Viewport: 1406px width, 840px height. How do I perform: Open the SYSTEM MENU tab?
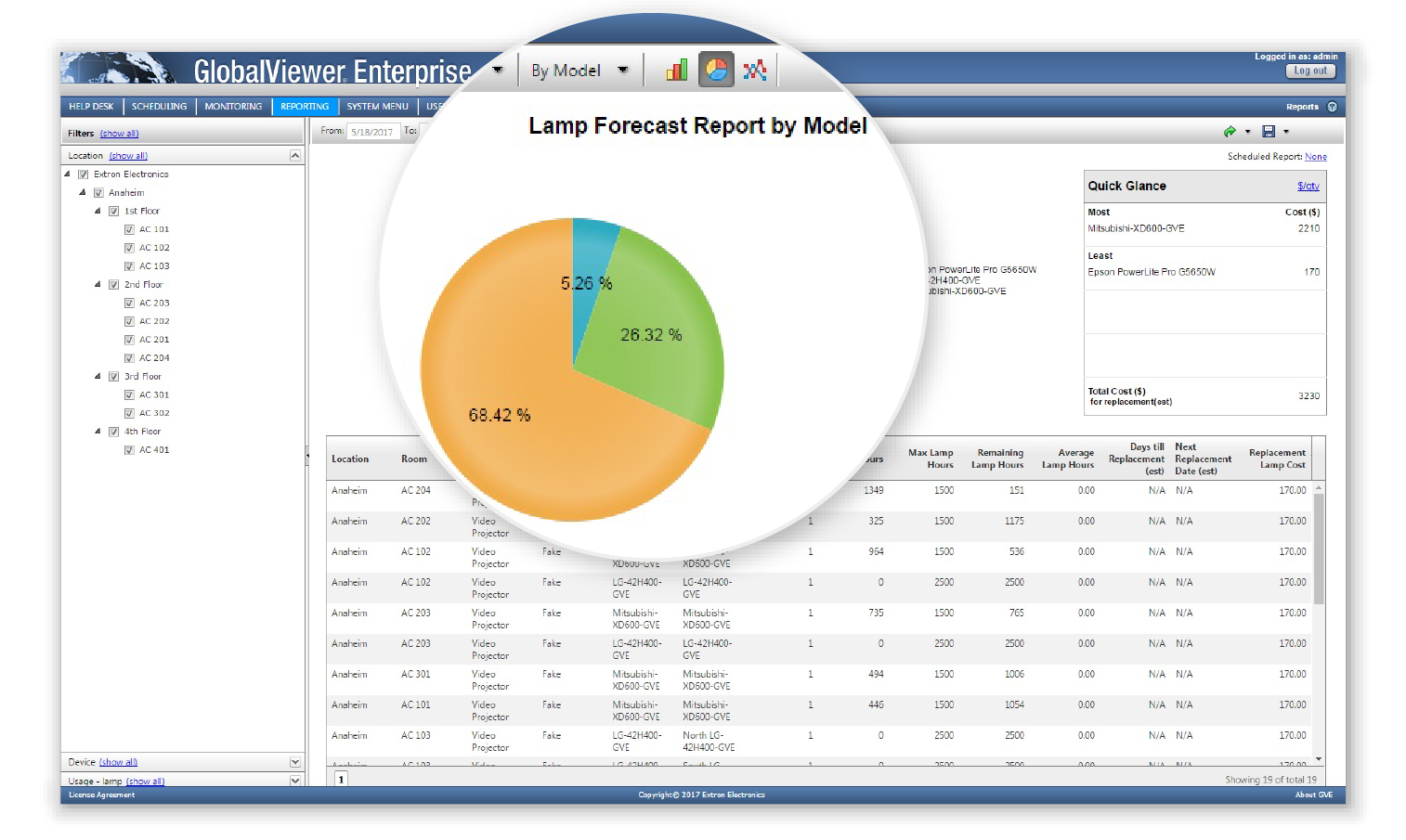[x=377, y=107]
